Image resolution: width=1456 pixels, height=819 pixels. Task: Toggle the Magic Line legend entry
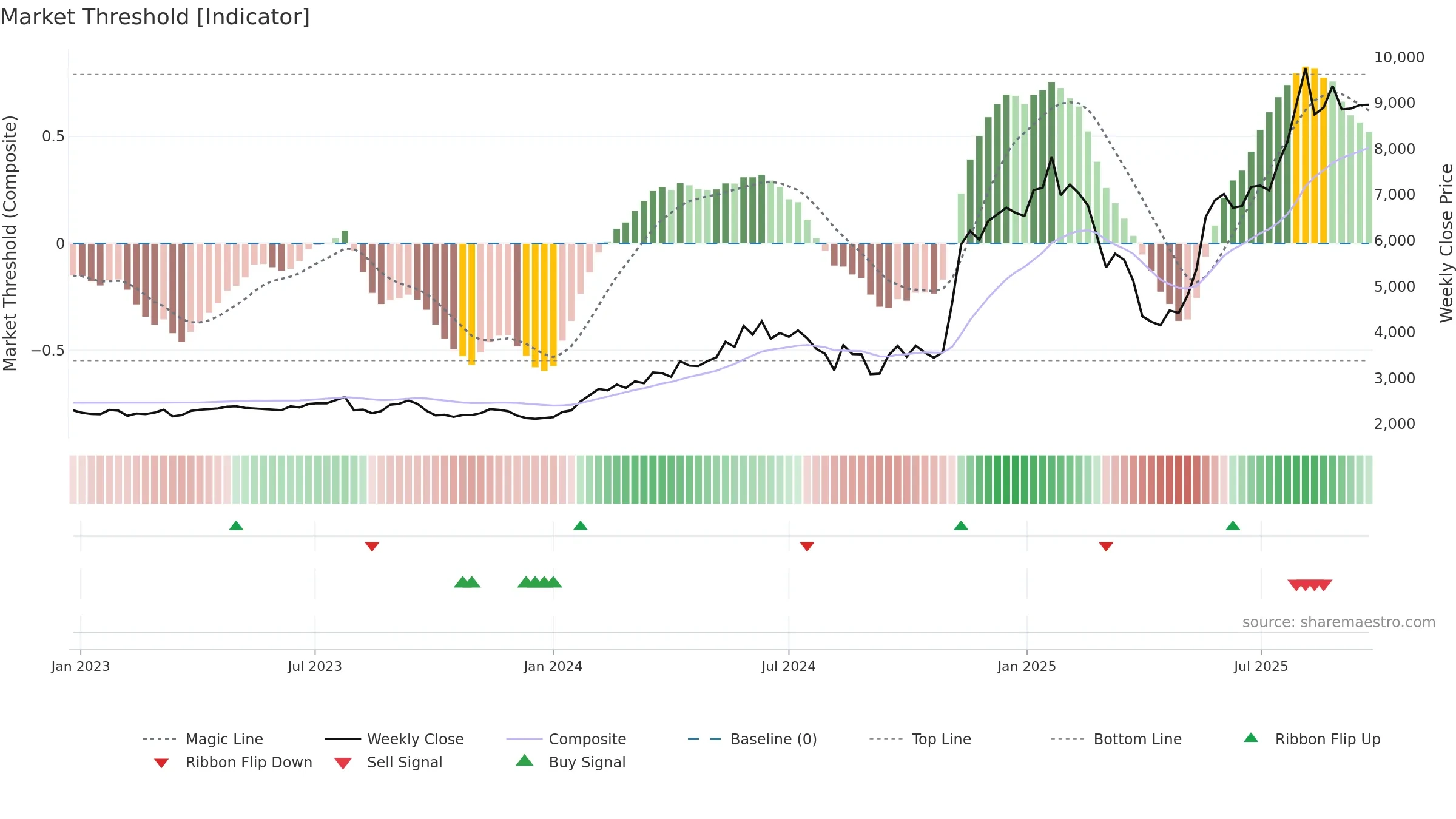pyautogui.click(x=203, y=739)
